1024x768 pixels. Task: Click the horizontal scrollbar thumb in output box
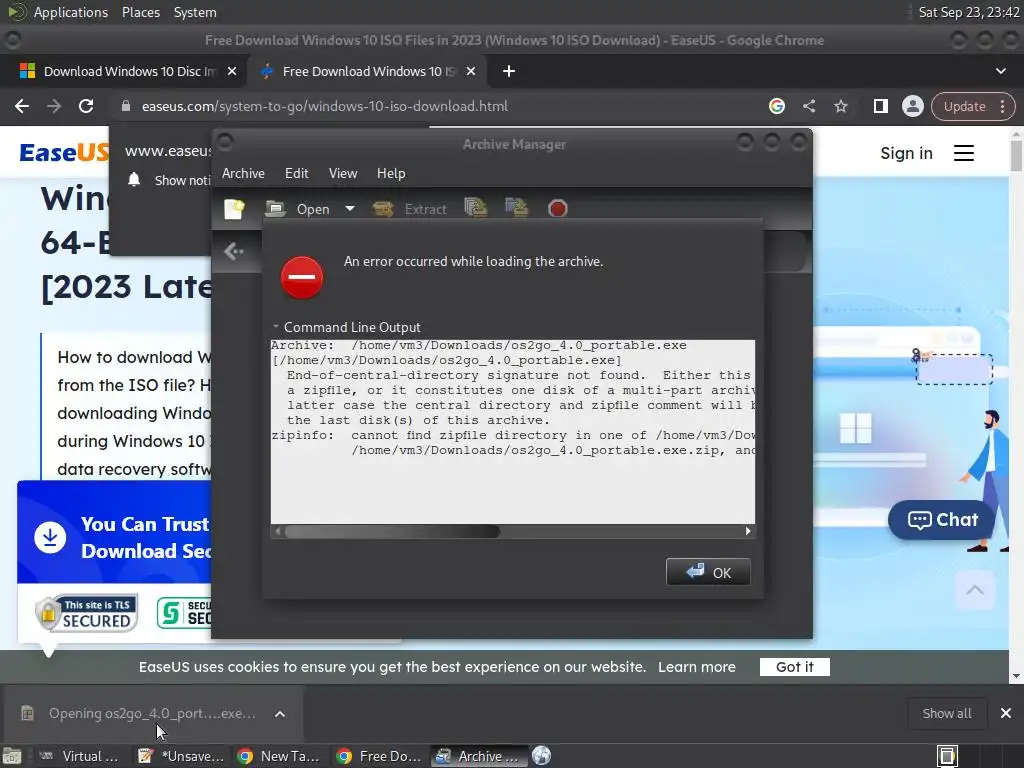[x=392, y=531]
